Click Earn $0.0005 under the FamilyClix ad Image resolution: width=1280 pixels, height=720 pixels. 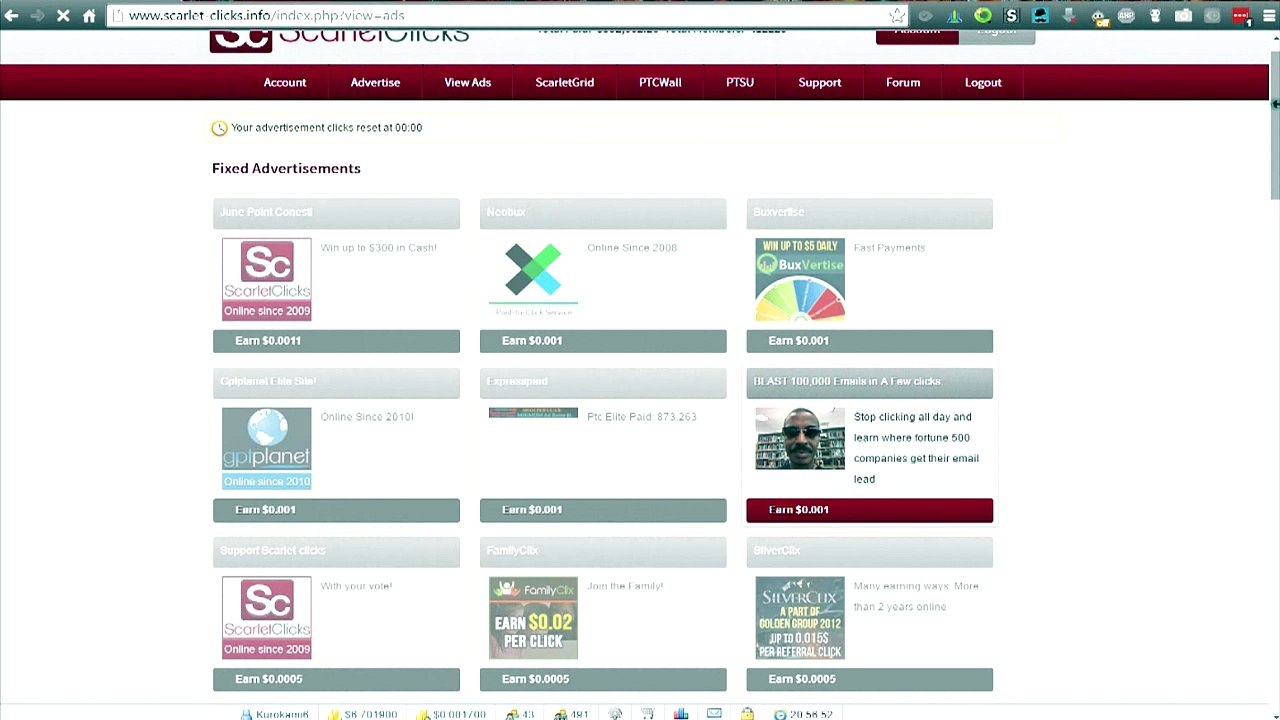[x=603, y=679]
